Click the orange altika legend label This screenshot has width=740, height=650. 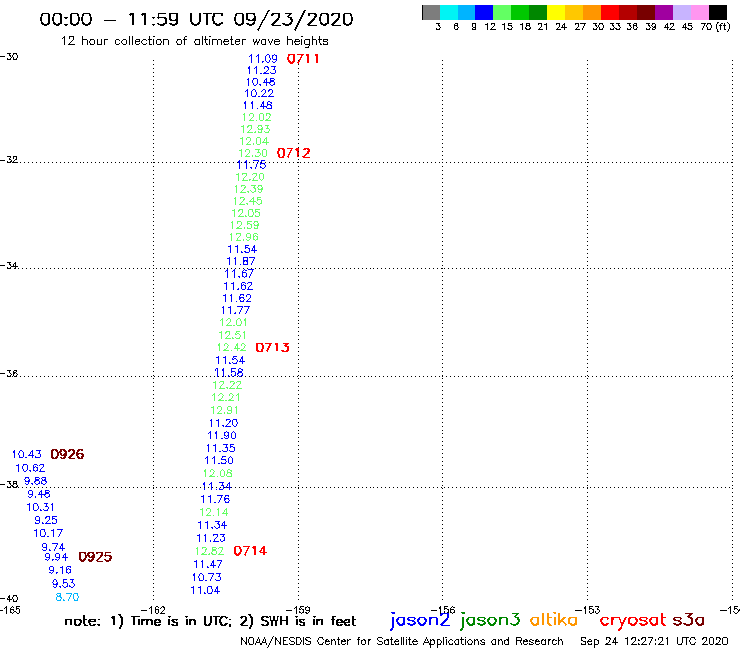tap(554, 619)
